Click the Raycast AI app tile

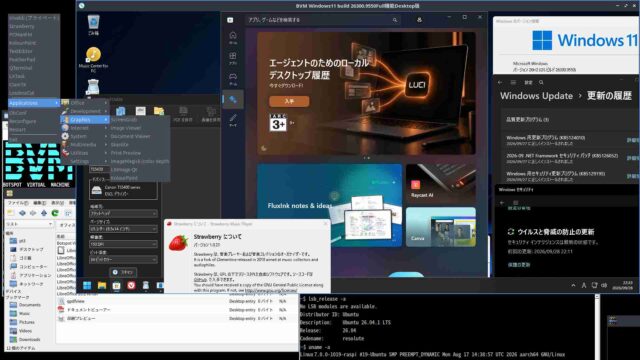click(441, 183)
